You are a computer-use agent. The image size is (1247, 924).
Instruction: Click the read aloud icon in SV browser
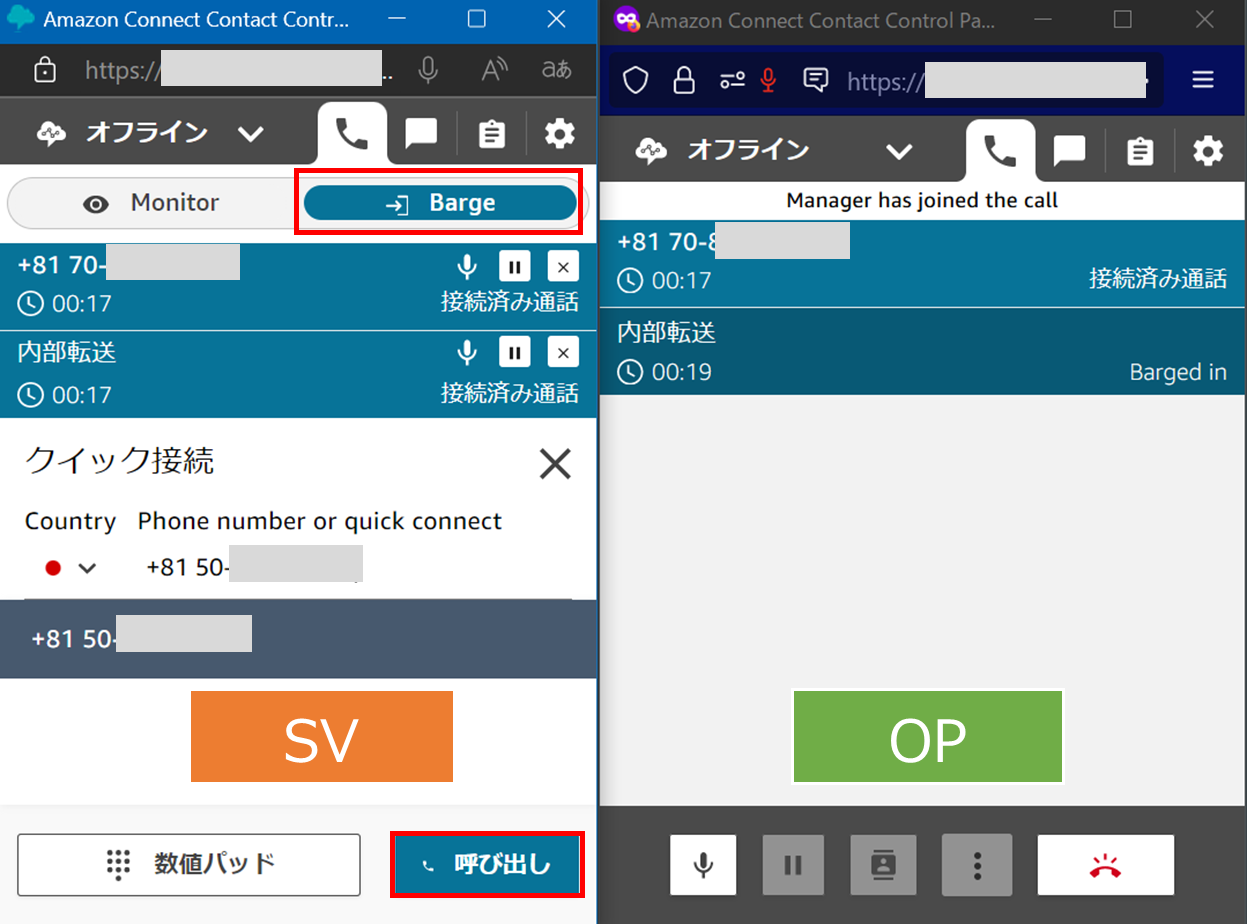tap(494, 70)
